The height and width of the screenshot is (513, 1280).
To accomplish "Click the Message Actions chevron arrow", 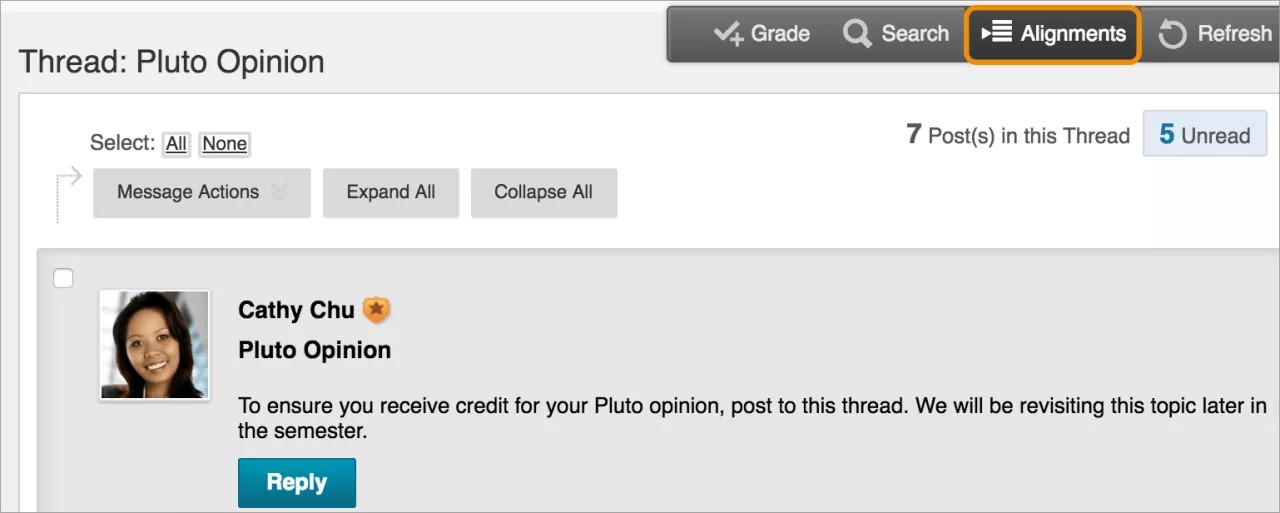I will [280, 193].
